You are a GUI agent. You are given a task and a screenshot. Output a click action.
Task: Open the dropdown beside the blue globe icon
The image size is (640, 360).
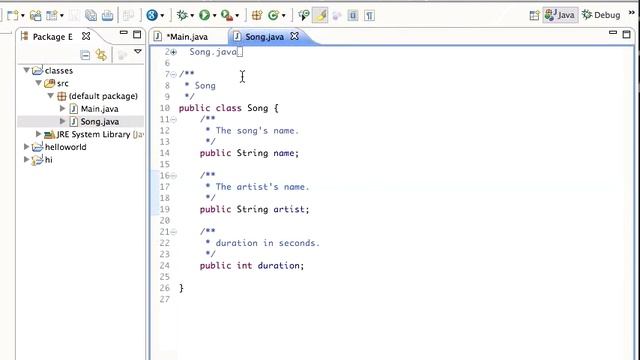[162, 16]
